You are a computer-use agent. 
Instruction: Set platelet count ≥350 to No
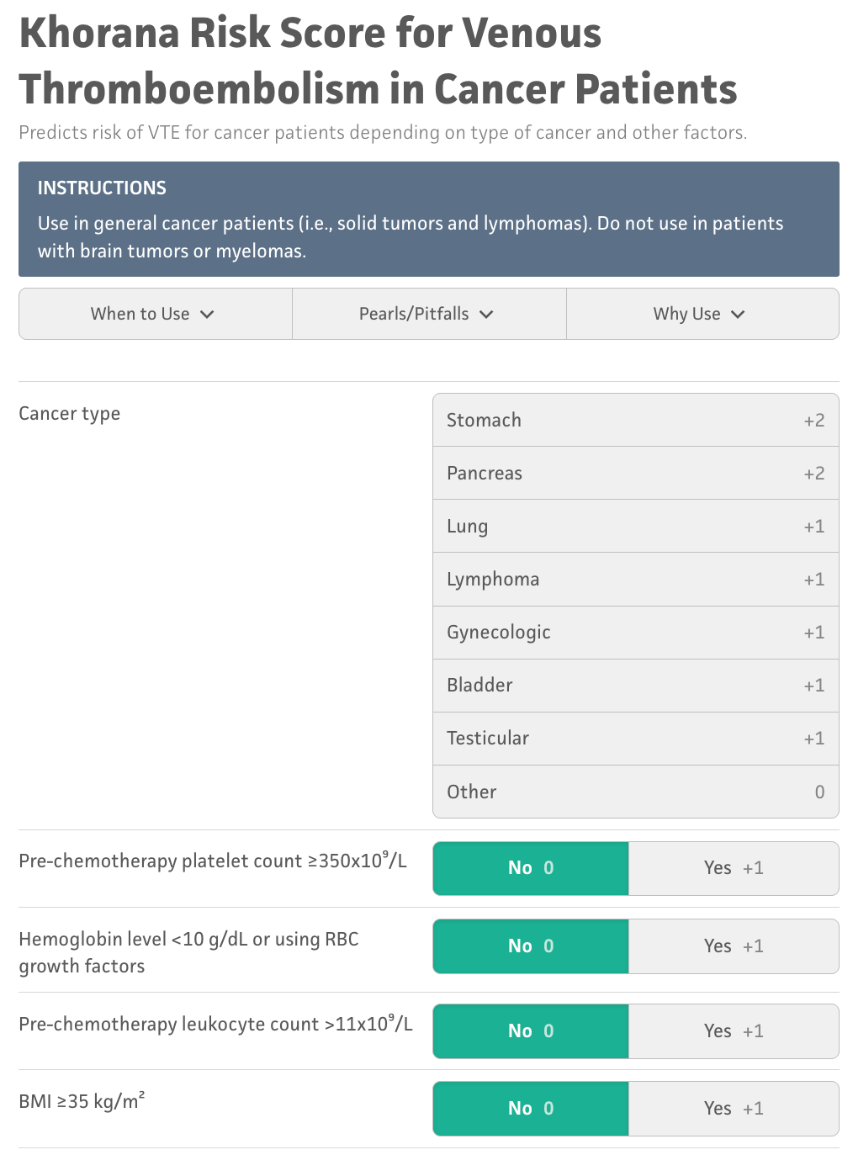click(531, 868)
